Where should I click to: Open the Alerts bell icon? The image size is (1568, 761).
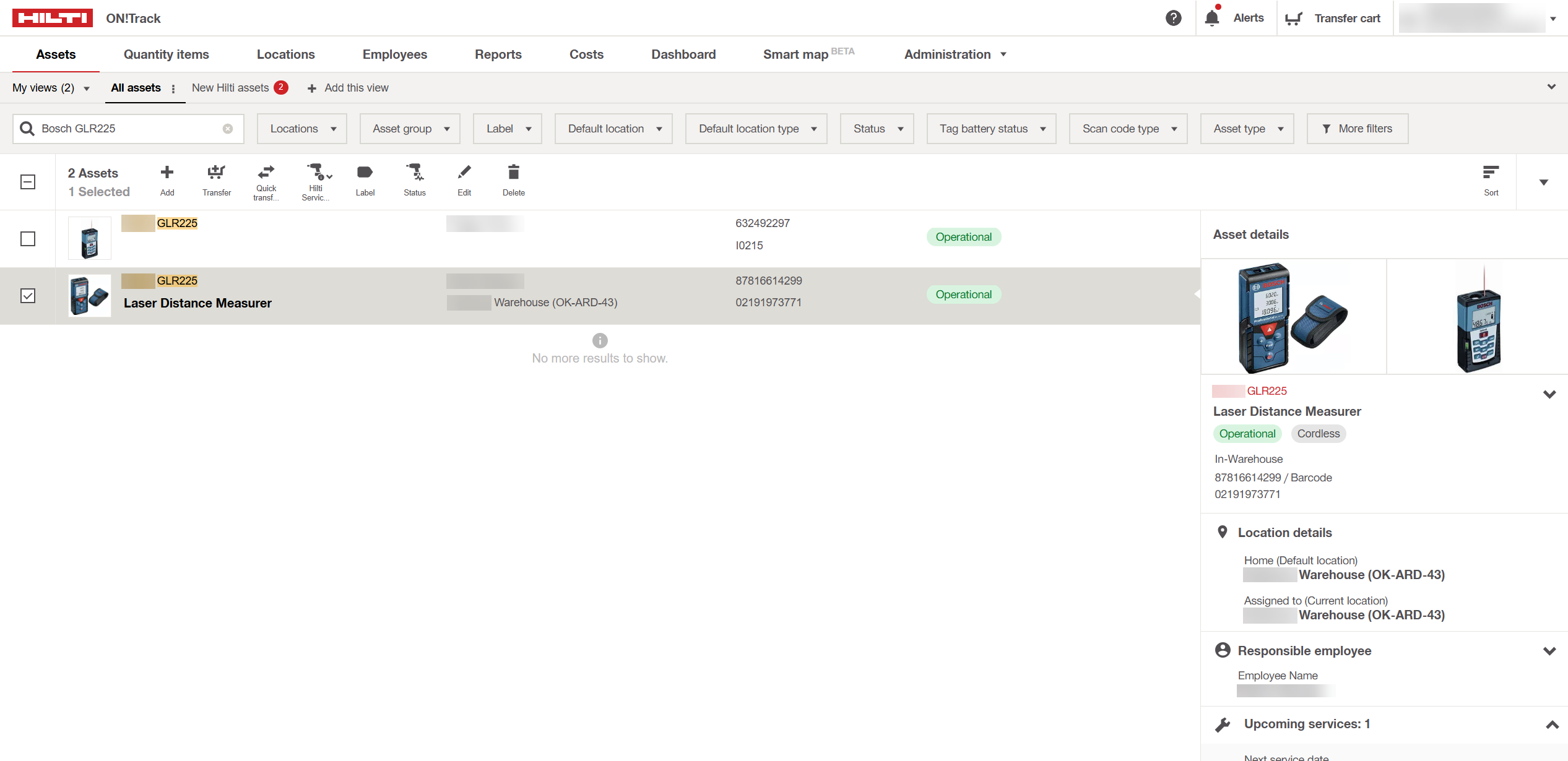pos(1212,17)
